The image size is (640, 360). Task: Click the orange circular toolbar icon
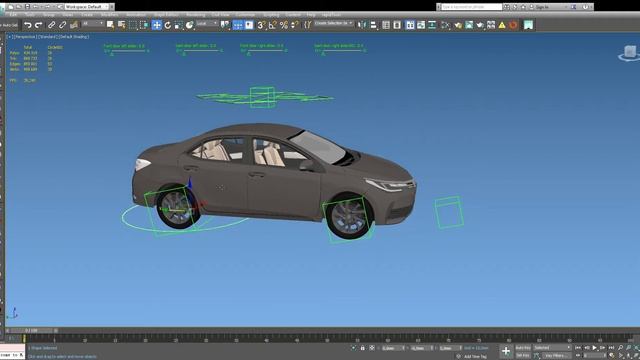click(x=513, y=25)
